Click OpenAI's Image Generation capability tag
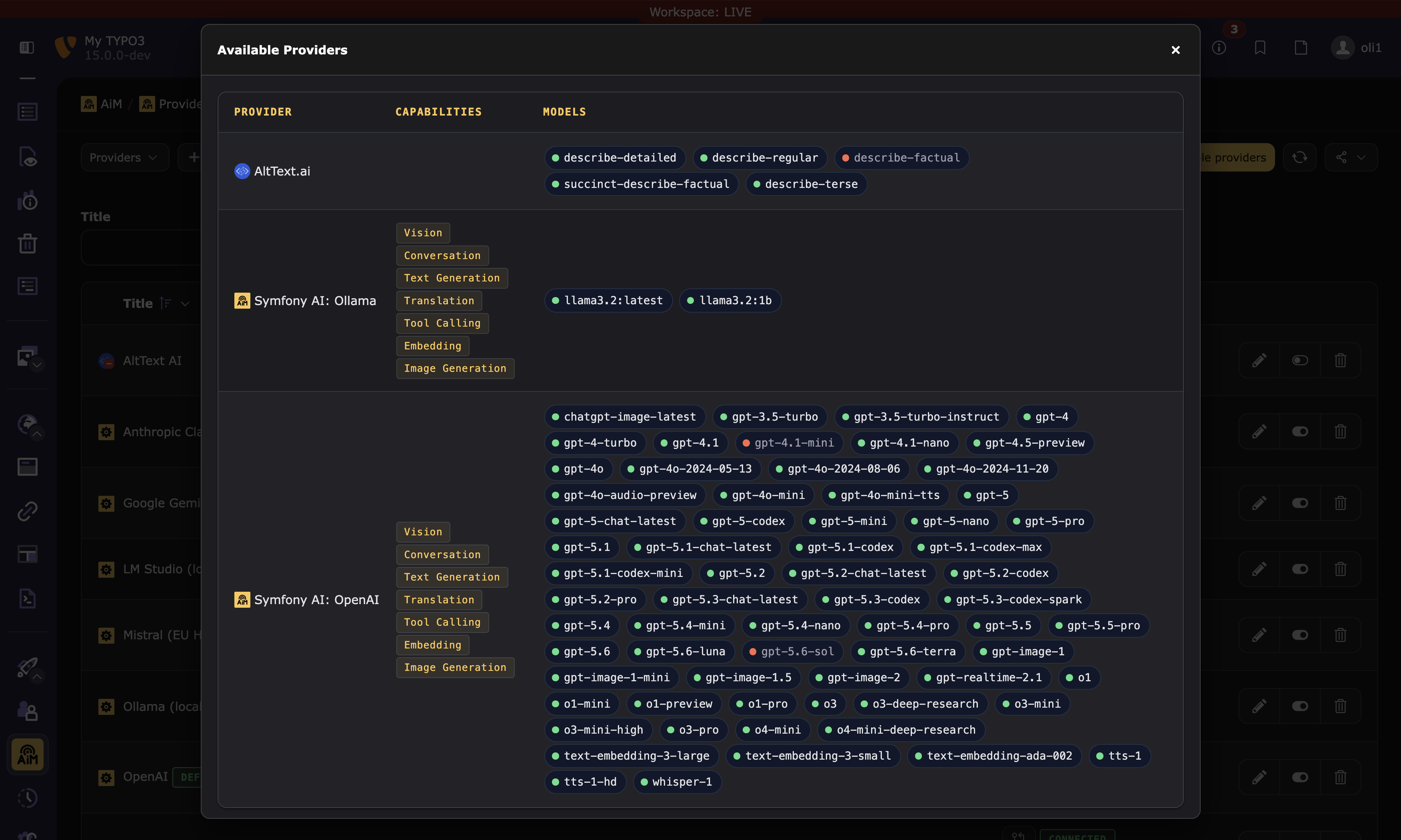 click(455, 667)
